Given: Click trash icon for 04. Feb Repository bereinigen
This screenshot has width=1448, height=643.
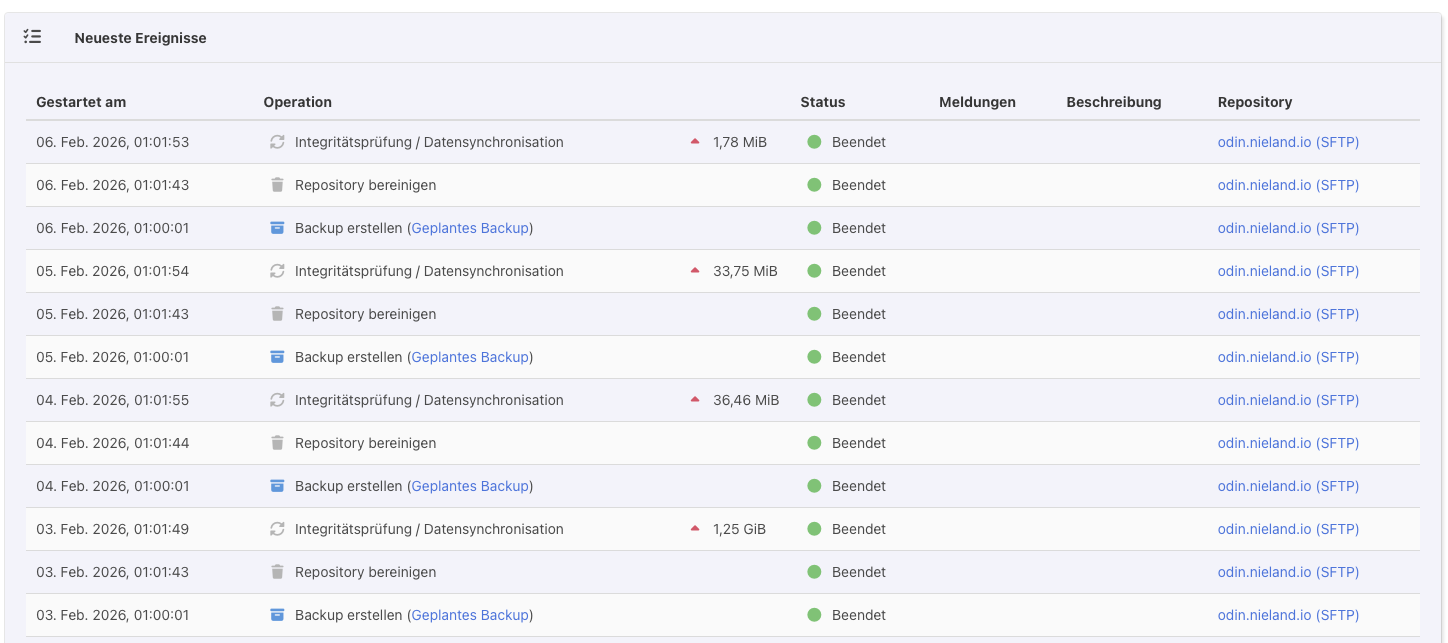Looking at the screenshot, I should pyautogui.click(x=277, y=443).
